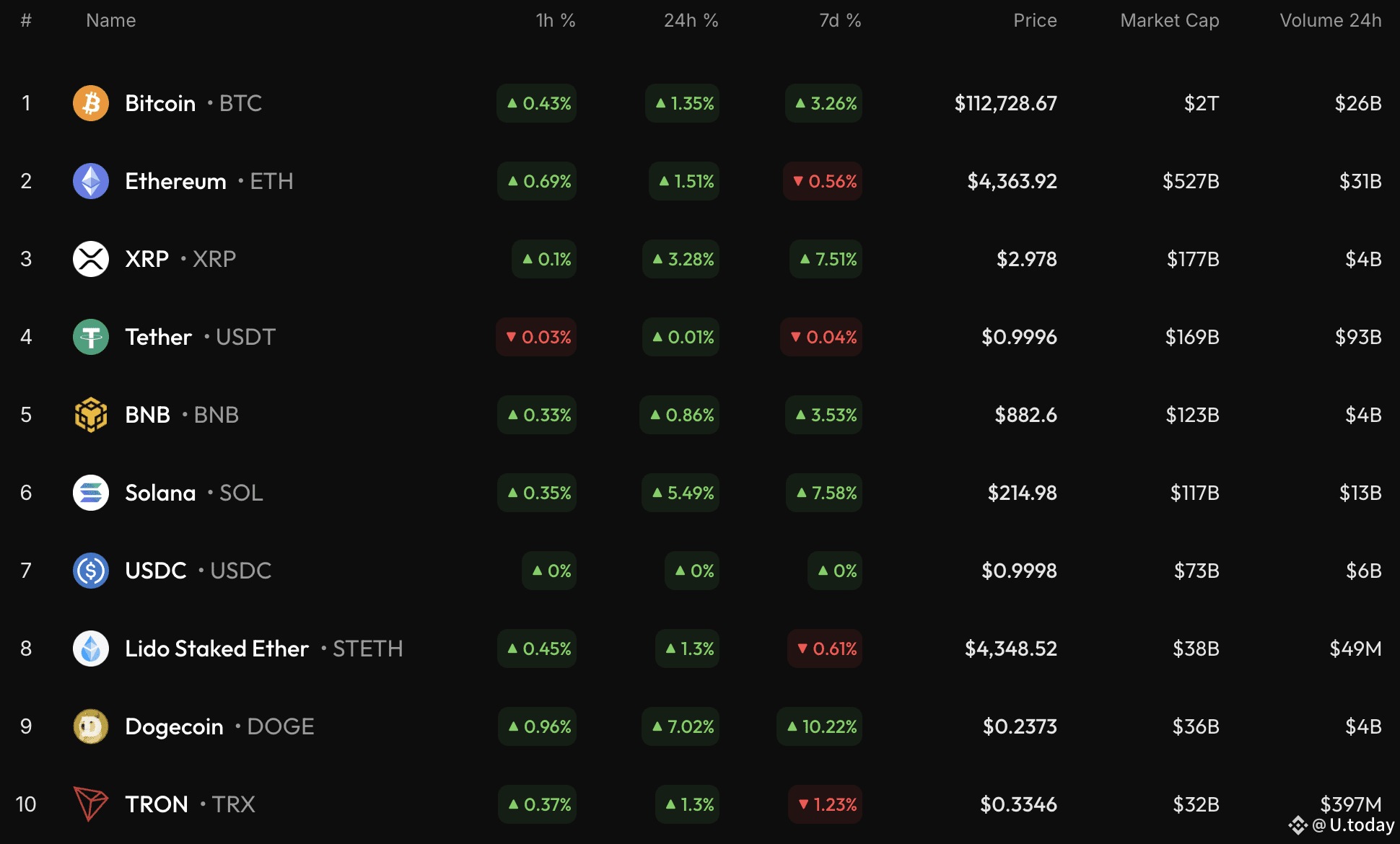Open the Ethereum name link
The height and width of the screenshot is (844, 1400).
[x=176, y=181]
